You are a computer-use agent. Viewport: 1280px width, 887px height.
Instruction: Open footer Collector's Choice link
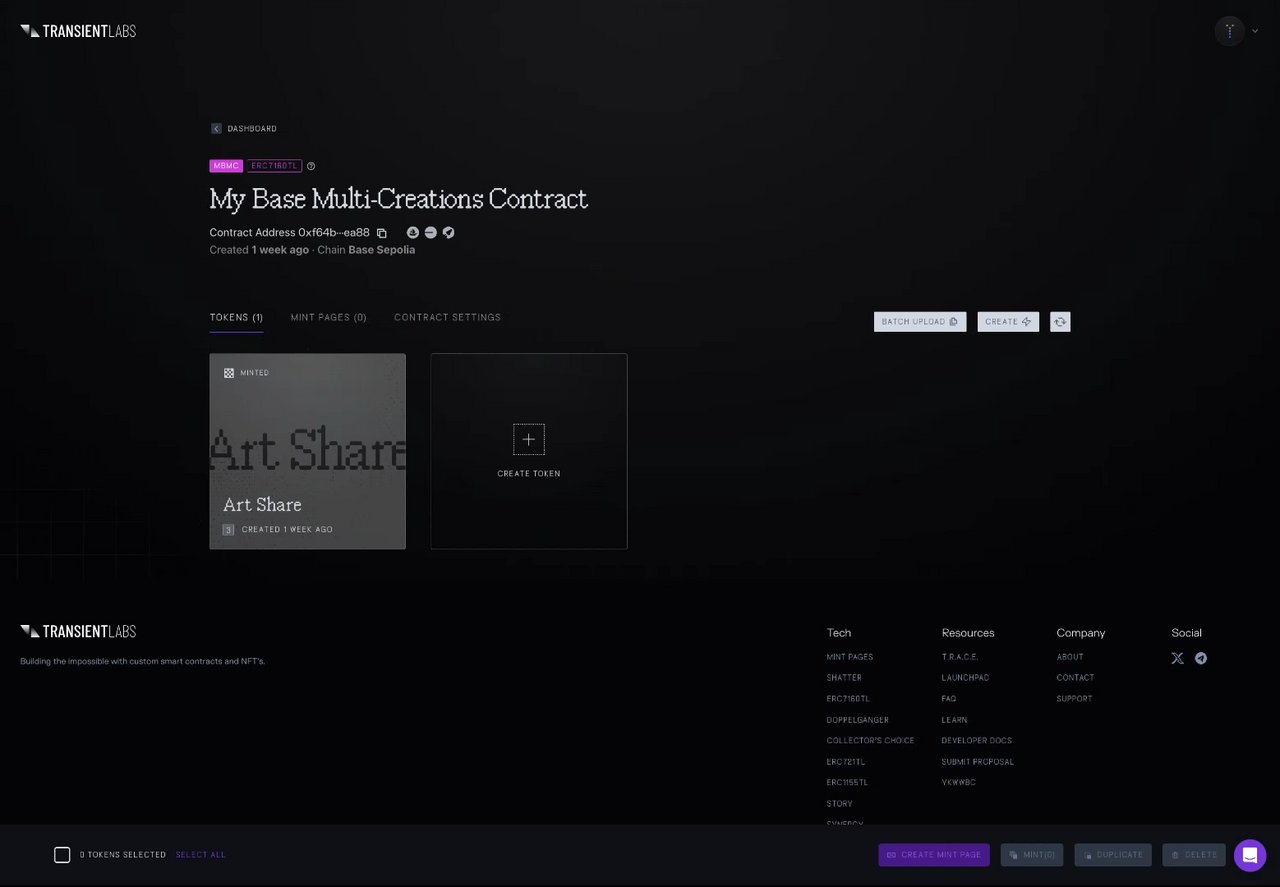pyautogui.click(x=870, y=741)
